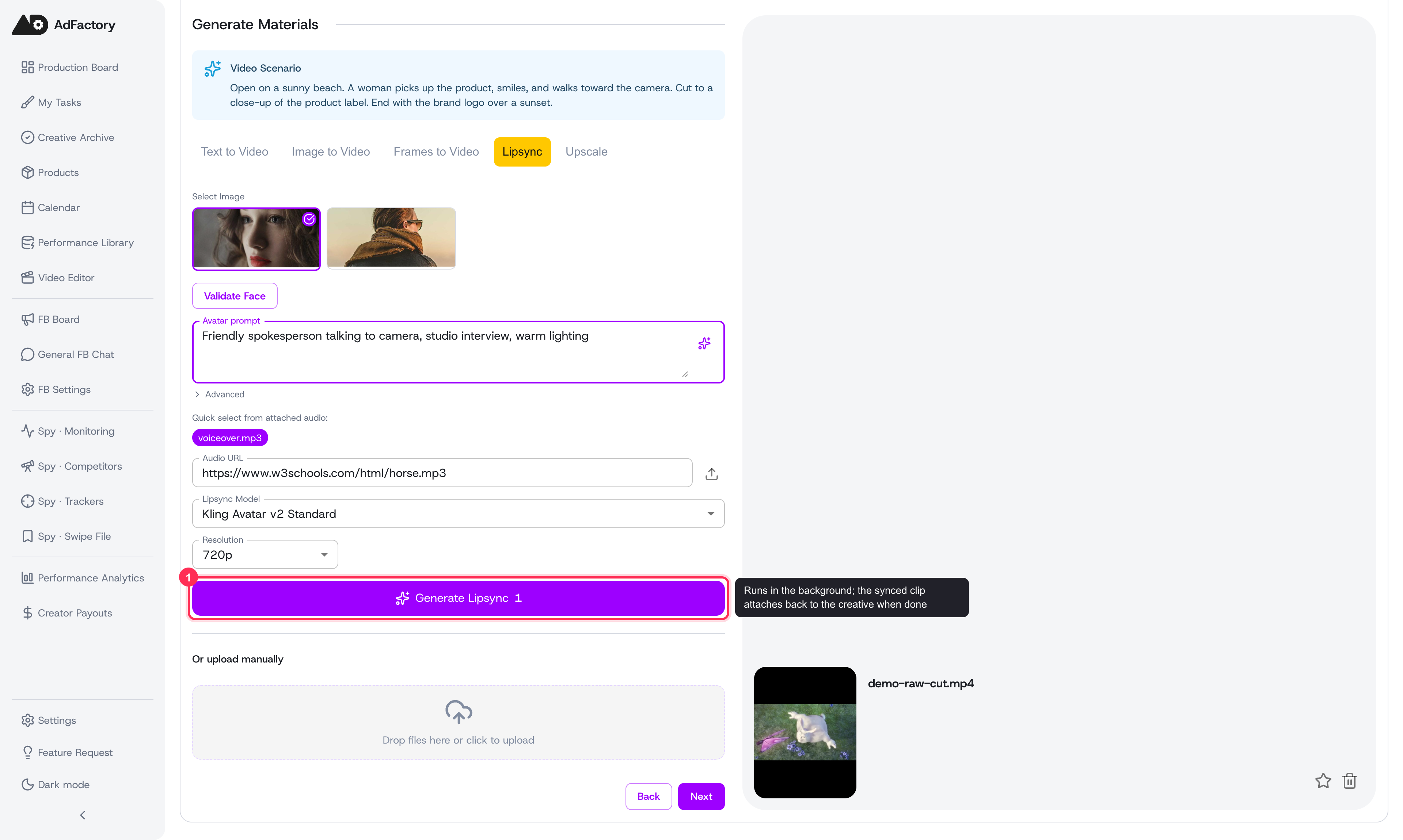Open Creator Payouts
This screenshot has height=840, width=1403.
pos(66,613)
